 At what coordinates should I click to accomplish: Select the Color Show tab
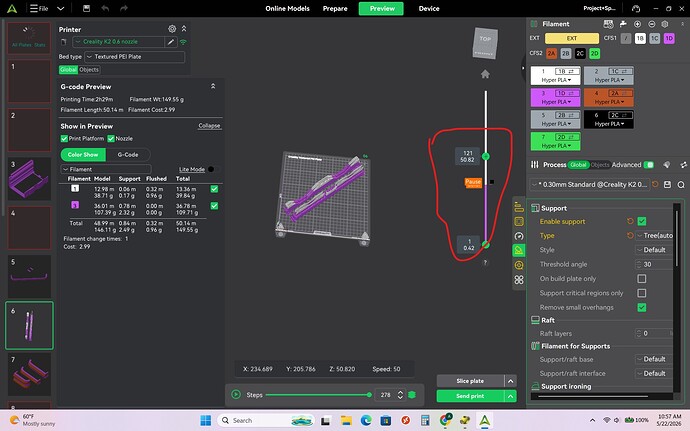[83, 155]
